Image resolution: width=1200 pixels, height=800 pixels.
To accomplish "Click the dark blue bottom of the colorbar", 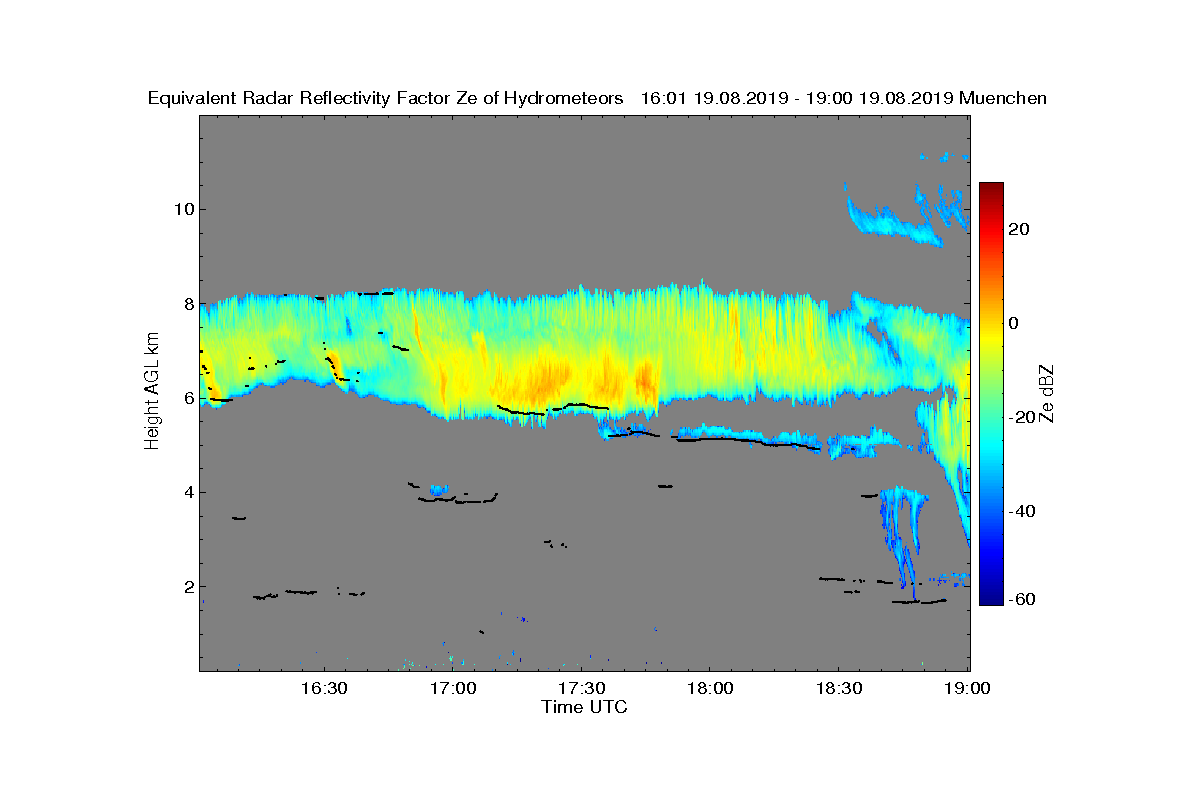I will tap(991, 597).
